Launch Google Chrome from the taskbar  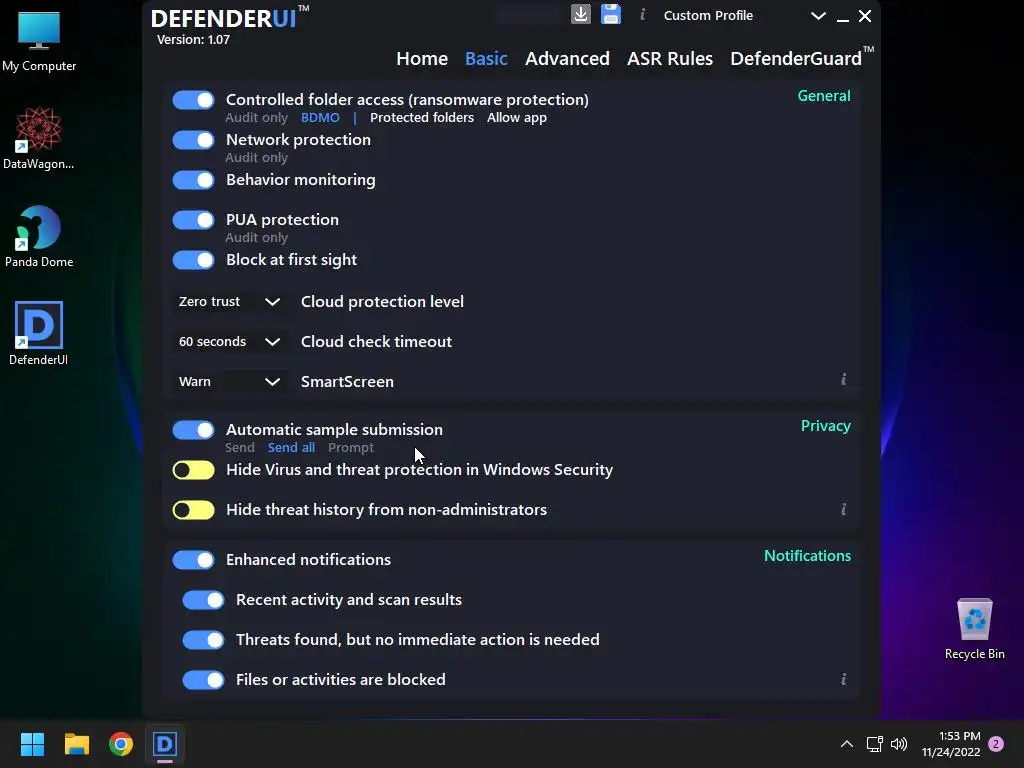[121, 744]
